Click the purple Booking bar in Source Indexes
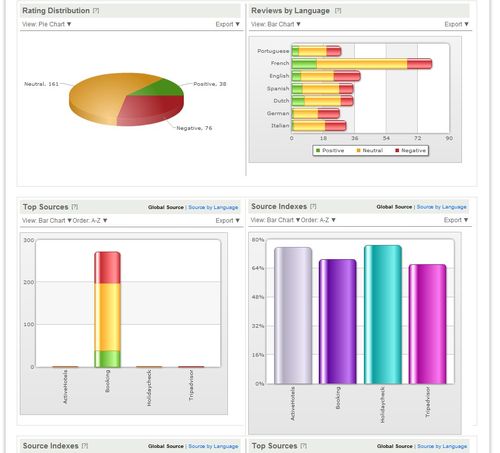 (x=338, y=322)
